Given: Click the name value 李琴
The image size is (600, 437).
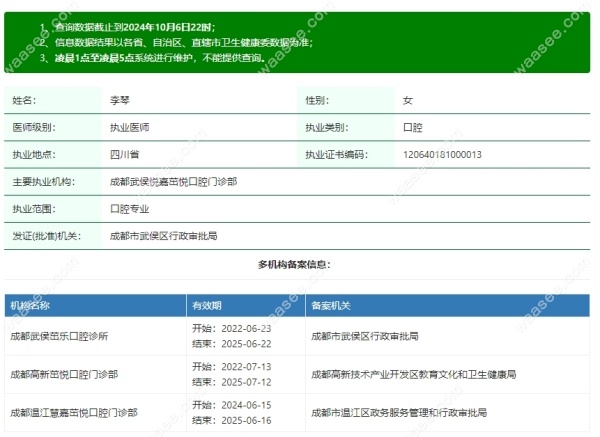Looking at the screenshot, I should (x=120, y=100).
